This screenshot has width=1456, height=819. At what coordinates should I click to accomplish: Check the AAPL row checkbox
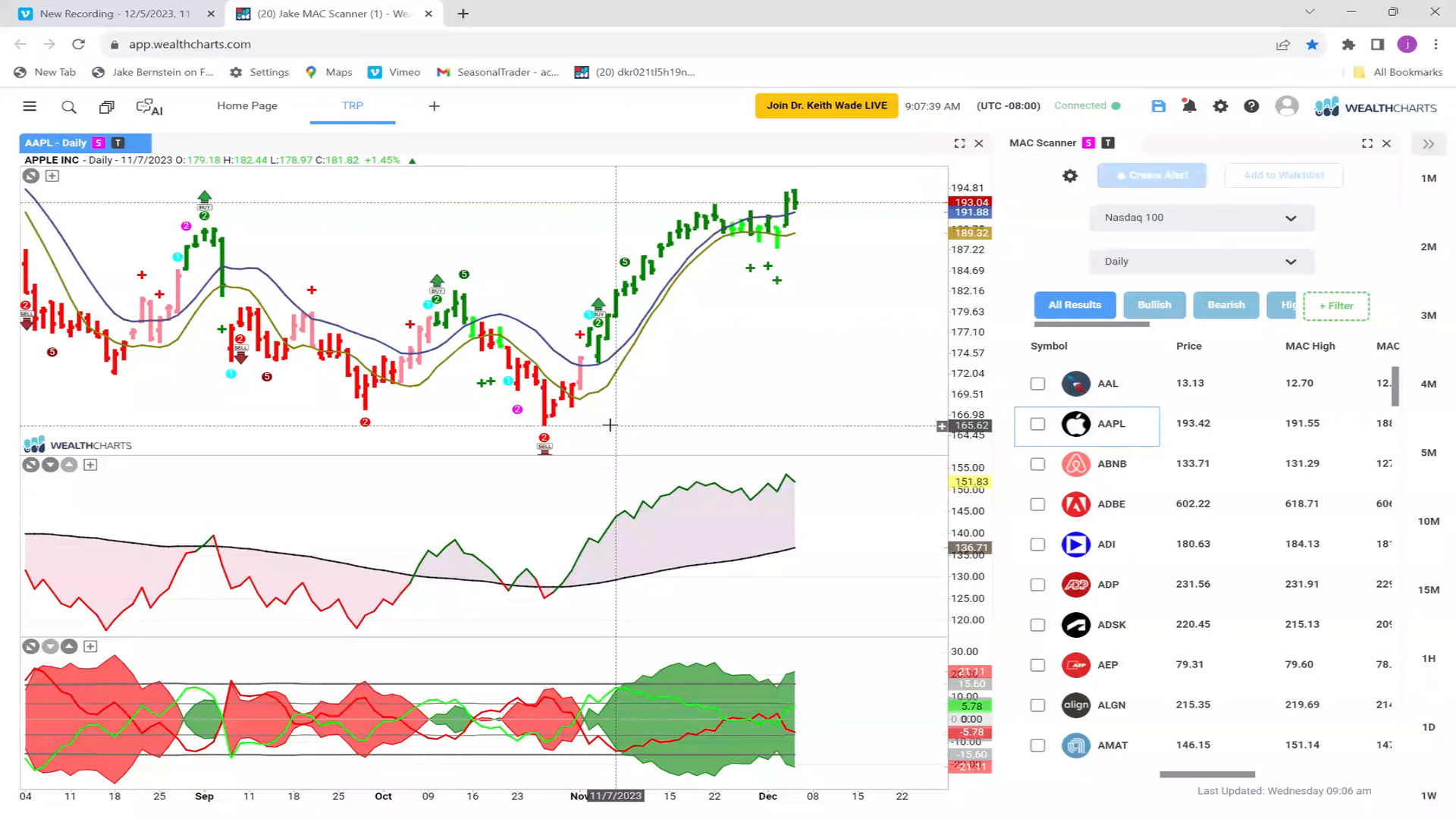tap(1037, 424)
